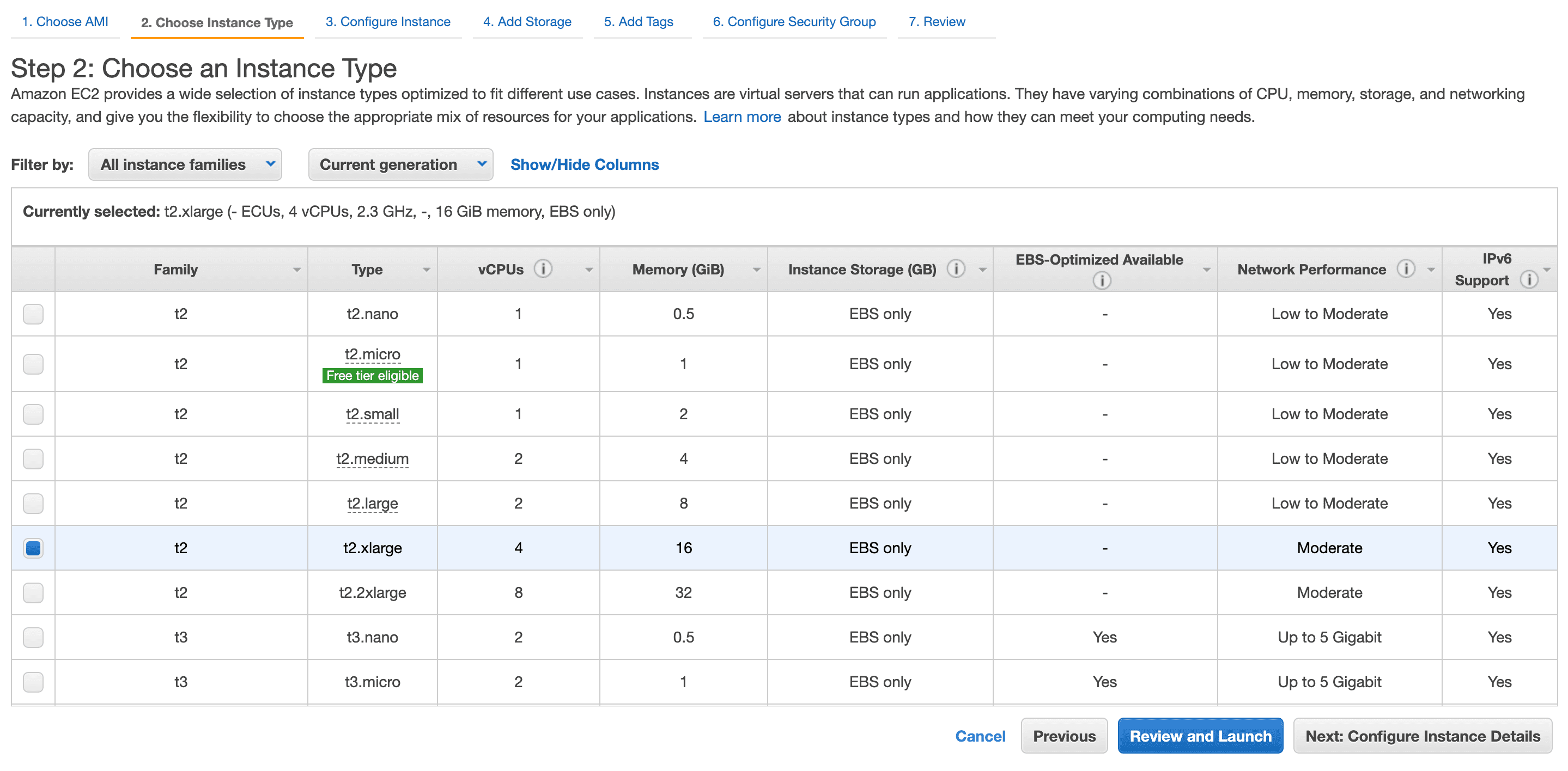This screenshot has width=1568, height=771.
Task: Go to the Configure Security Group step
Action: (794, 21)
